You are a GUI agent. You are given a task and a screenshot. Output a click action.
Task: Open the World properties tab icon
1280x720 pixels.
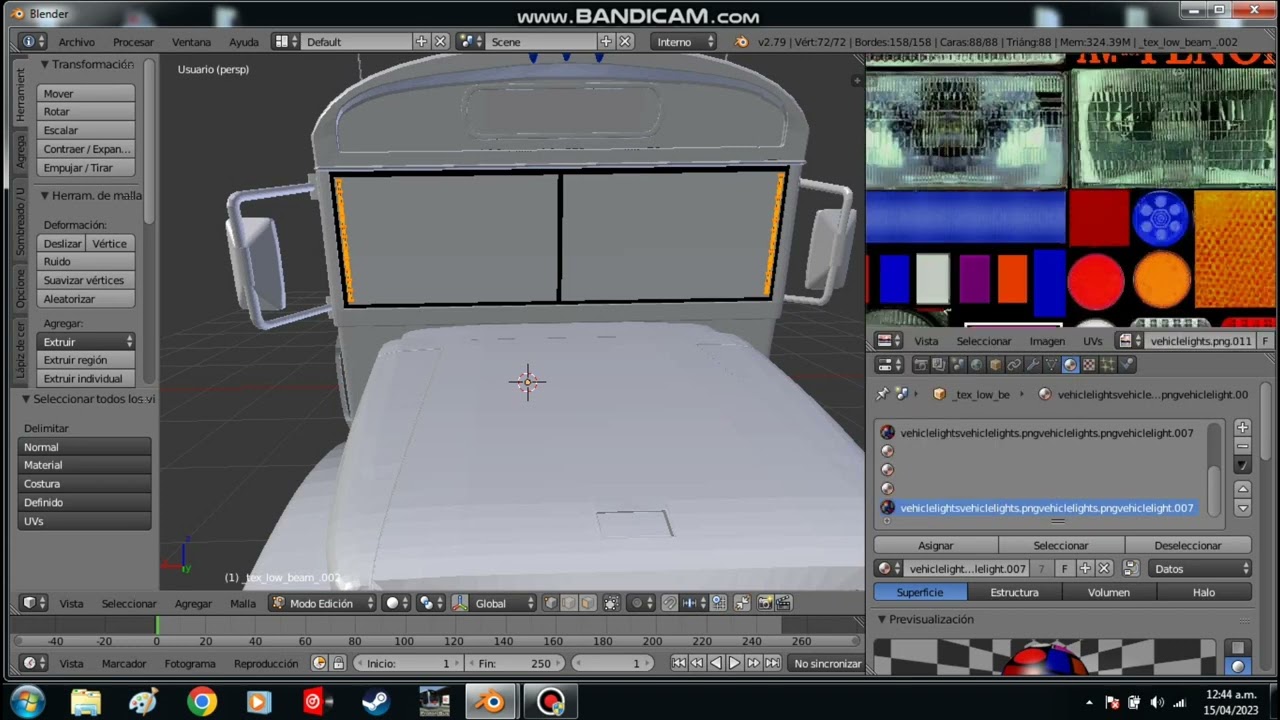click(977, 365)
